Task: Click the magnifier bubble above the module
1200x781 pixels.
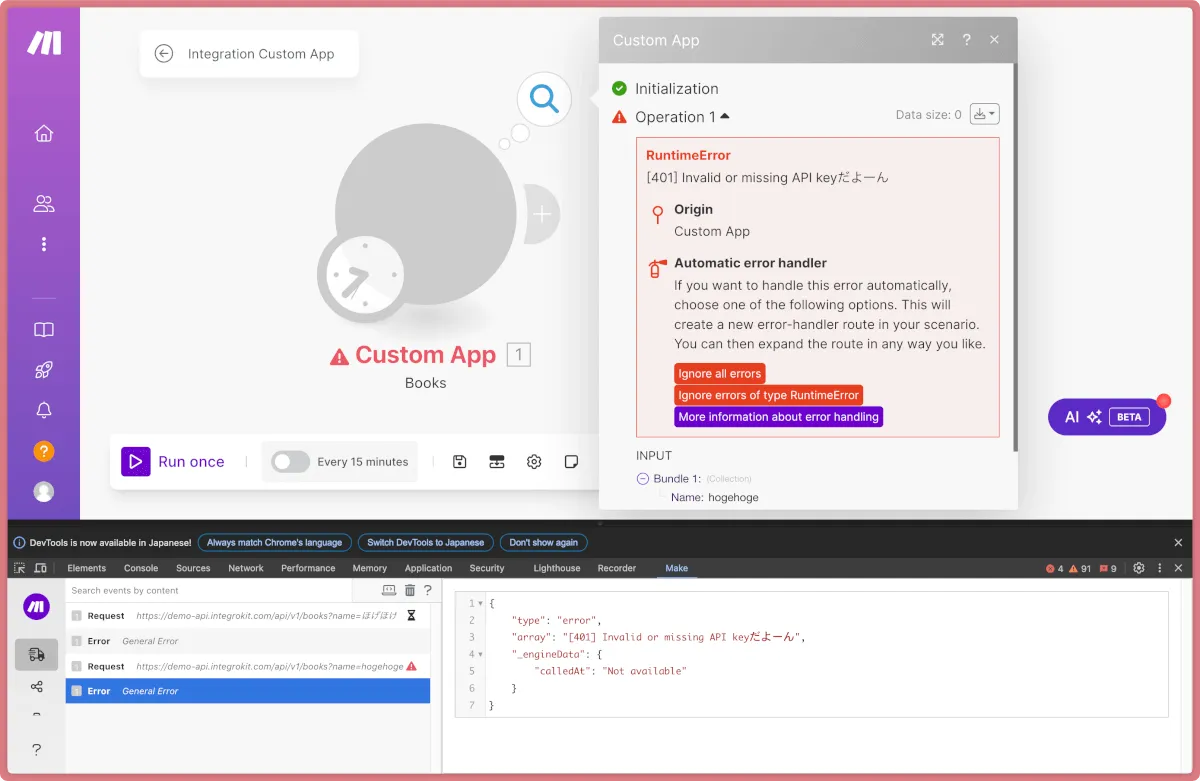Action: coord(544,98)
